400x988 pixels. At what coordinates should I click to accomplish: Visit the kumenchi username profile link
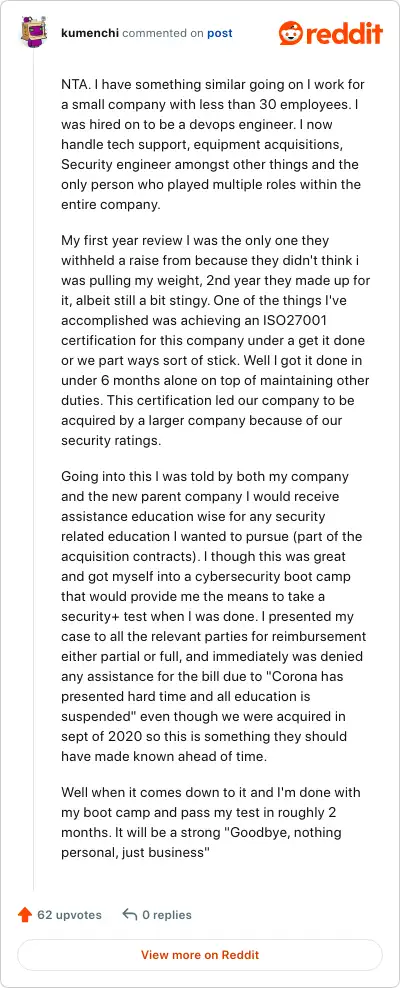[x=90, y=33]
